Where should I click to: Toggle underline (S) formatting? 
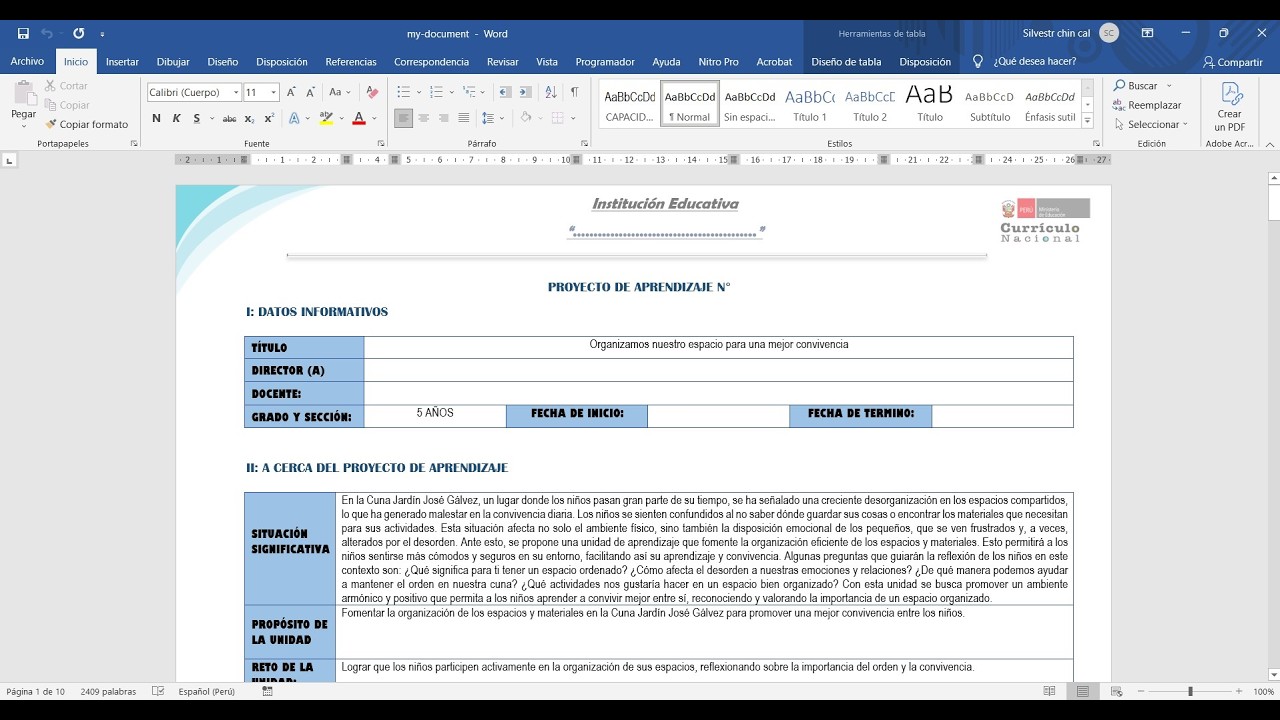pos(197,118)
